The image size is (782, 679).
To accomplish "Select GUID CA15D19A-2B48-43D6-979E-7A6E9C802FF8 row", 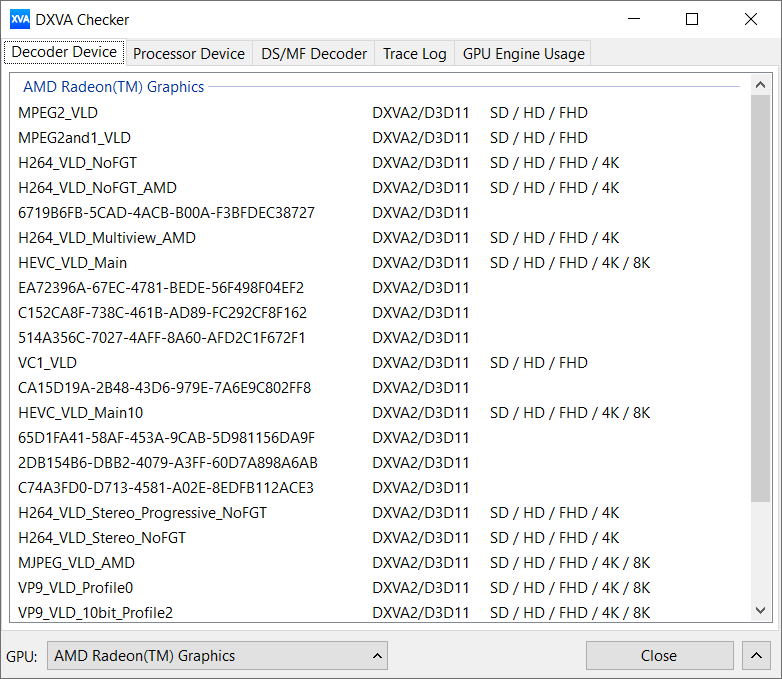I will [380, 388].
